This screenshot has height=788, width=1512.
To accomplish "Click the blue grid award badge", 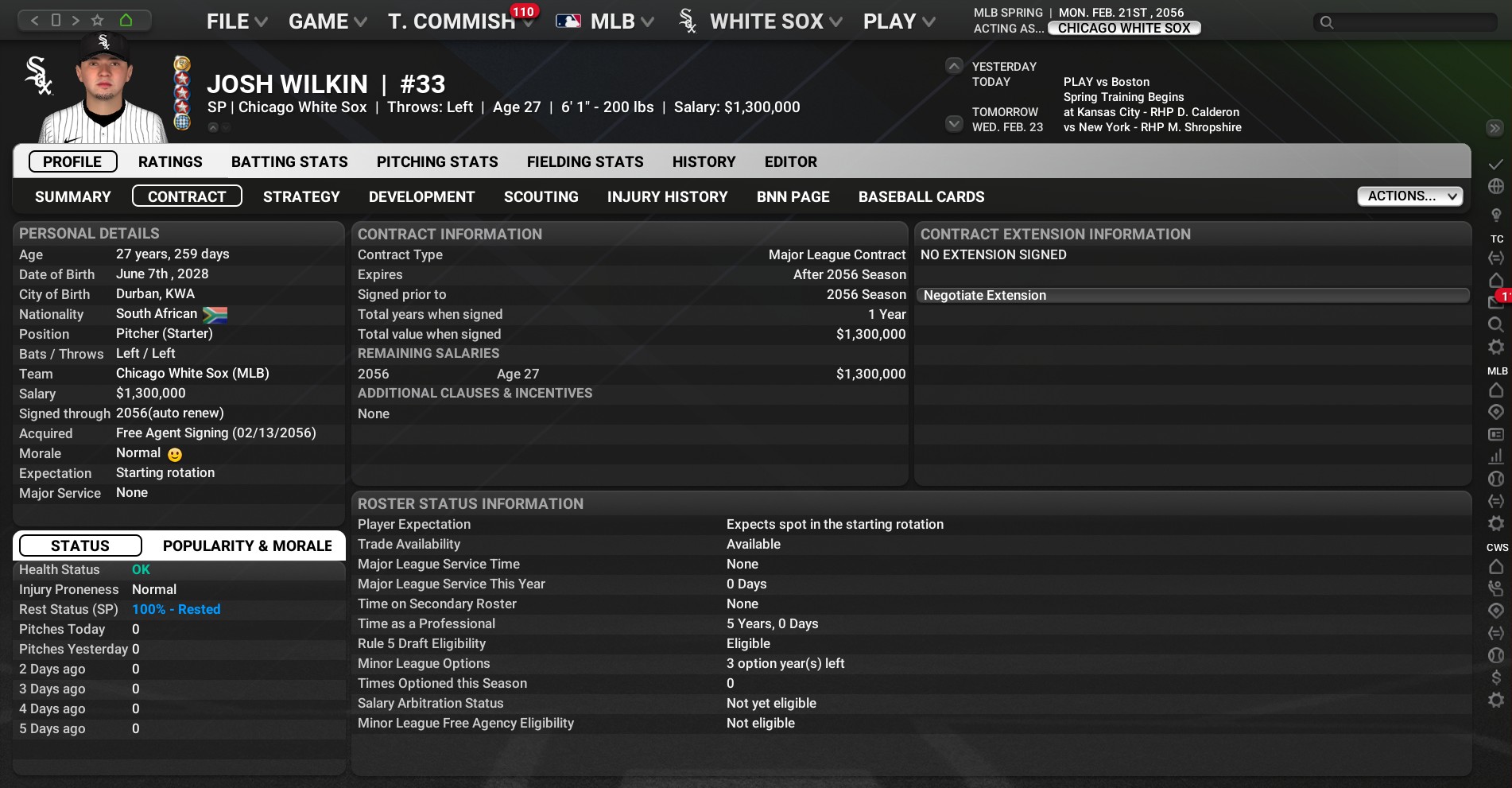I will coord(182,122).
